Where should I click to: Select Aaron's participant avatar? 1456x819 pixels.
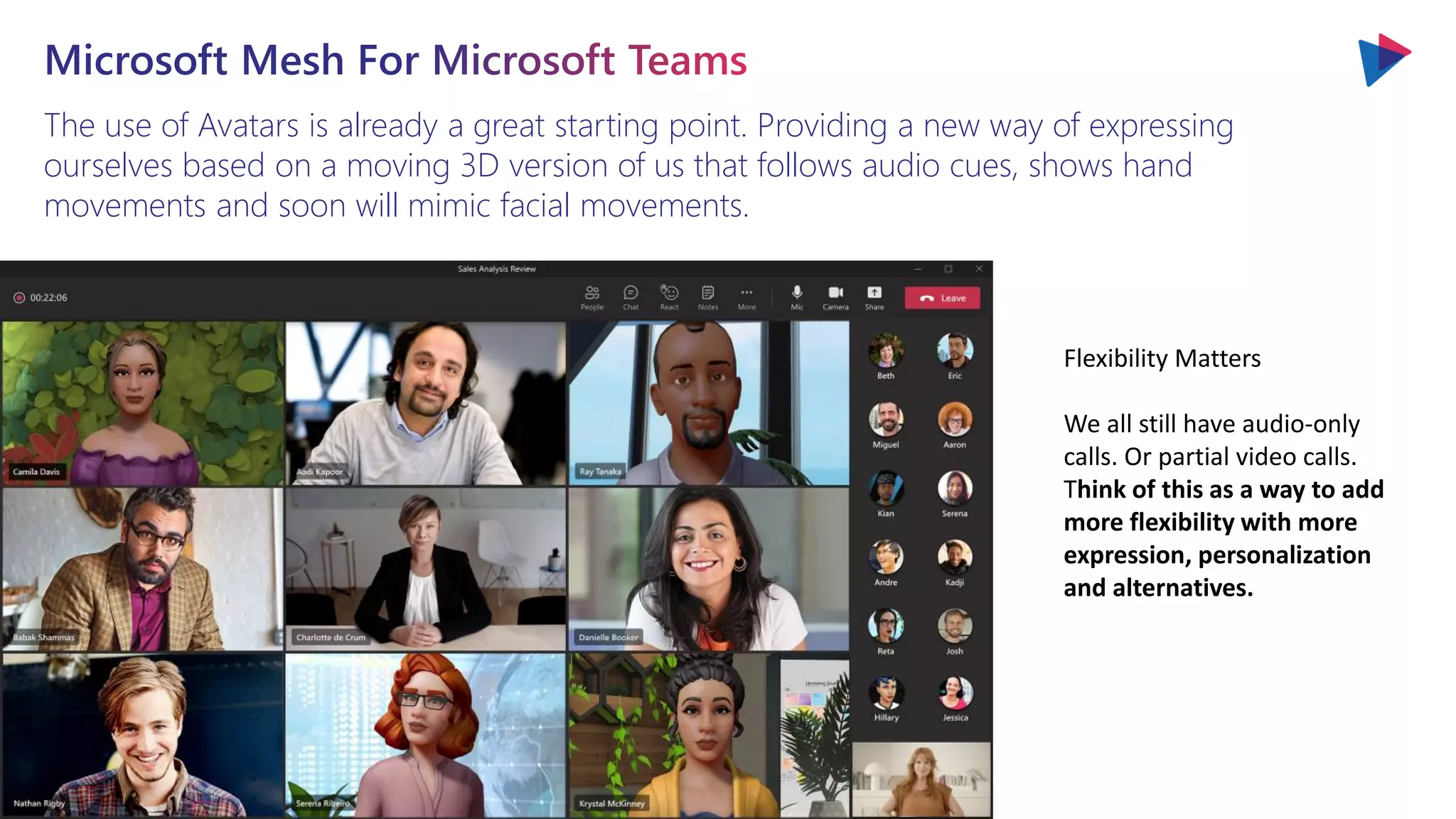pyautogui.click(x=955, y=419)
